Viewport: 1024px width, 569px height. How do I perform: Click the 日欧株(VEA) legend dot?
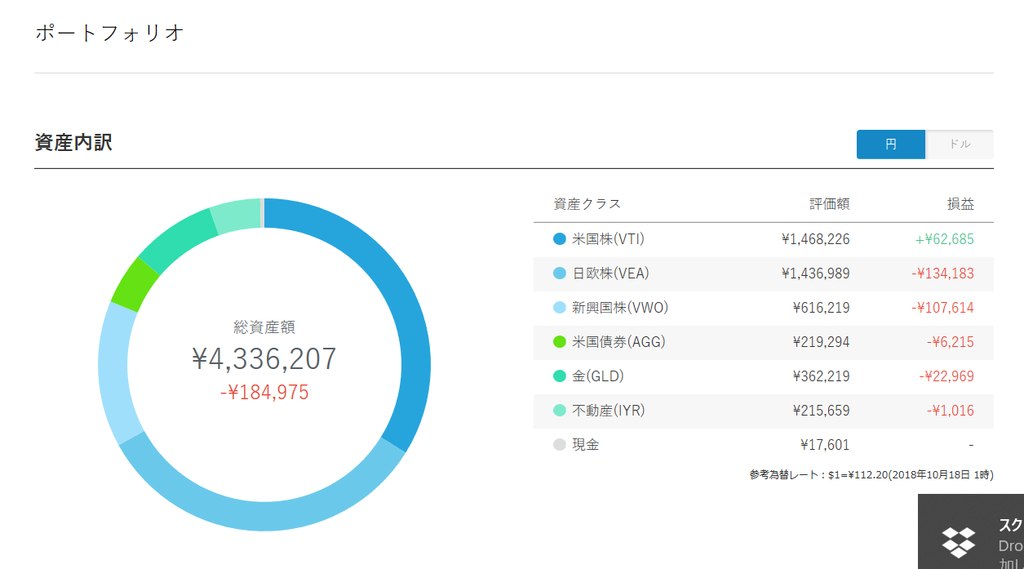pos(560,274)
